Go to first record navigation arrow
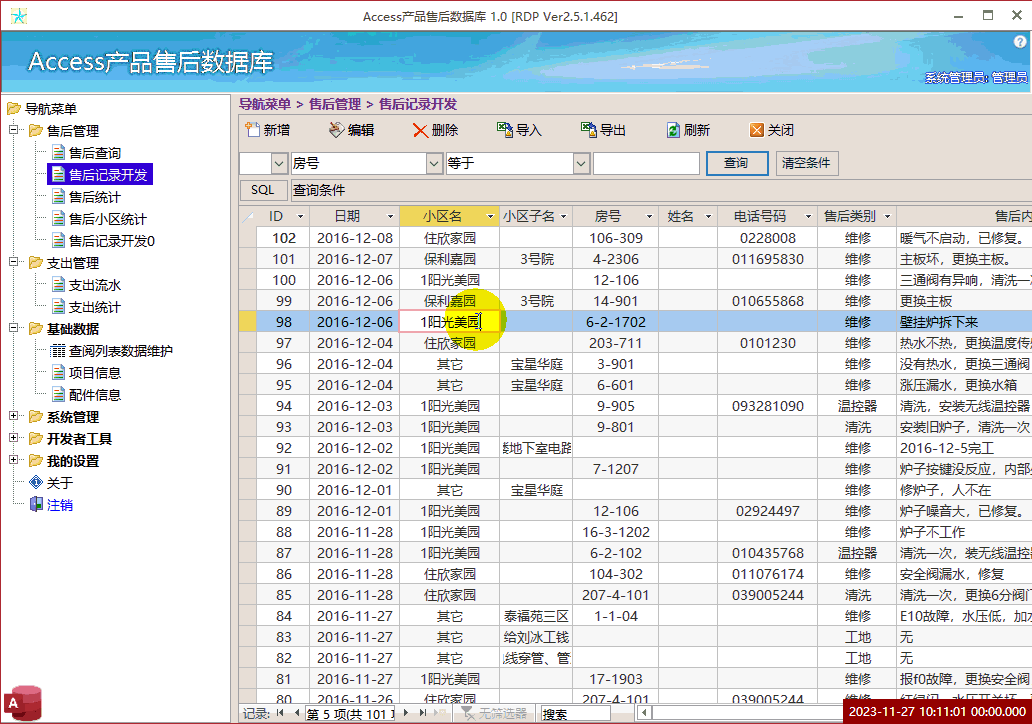 (280, 713)
